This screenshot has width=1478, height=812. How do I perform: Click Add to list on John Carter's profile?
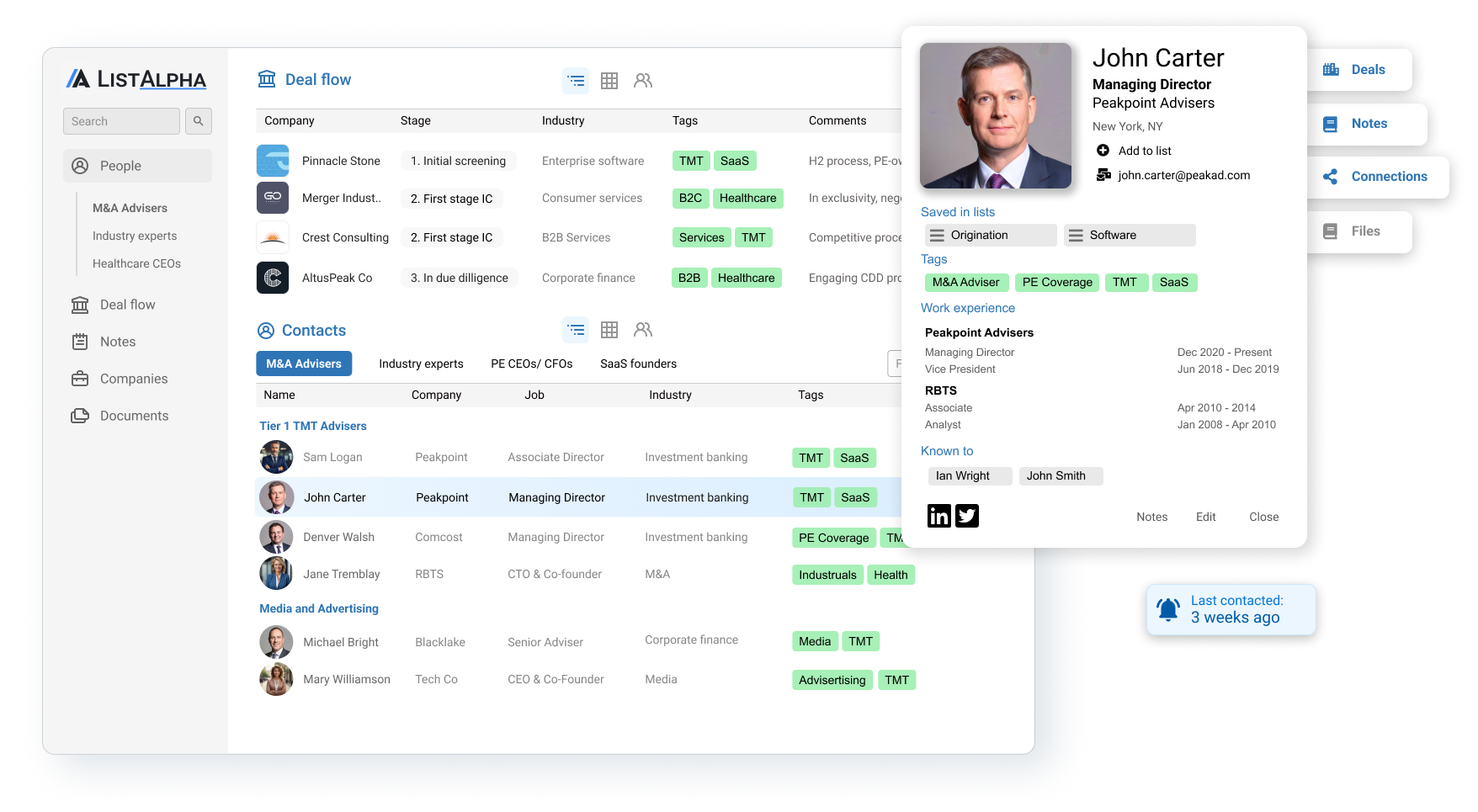tap(1134, 151)
